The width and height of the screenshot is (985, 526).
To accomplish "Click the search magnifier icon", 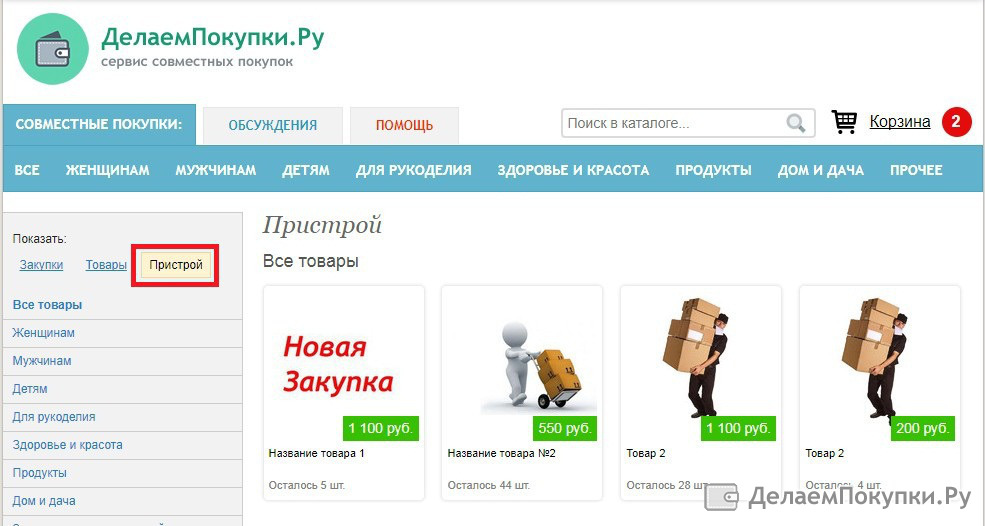I will (x=795, y=123).
